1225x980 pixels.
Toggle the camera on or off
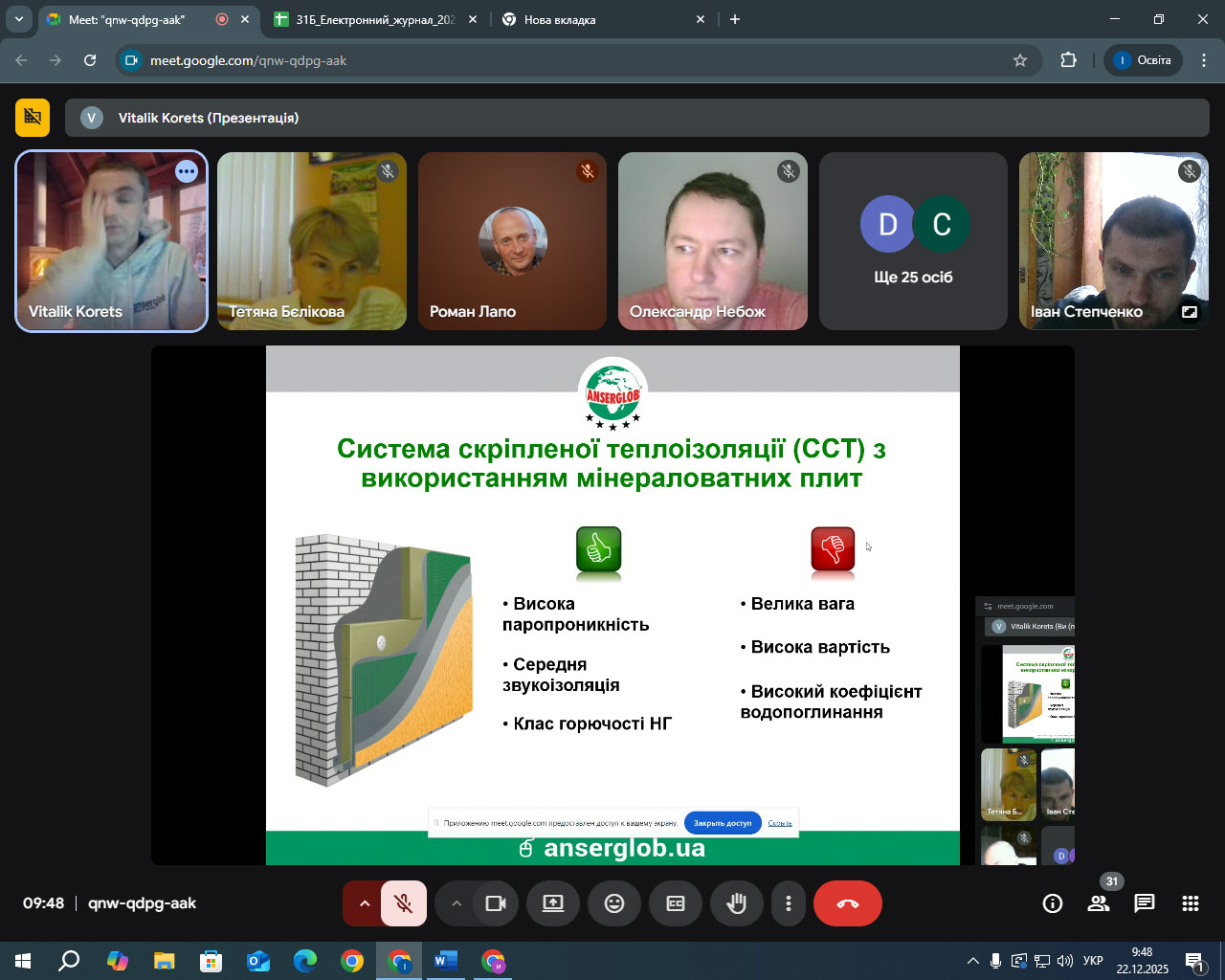pos(496,903)
